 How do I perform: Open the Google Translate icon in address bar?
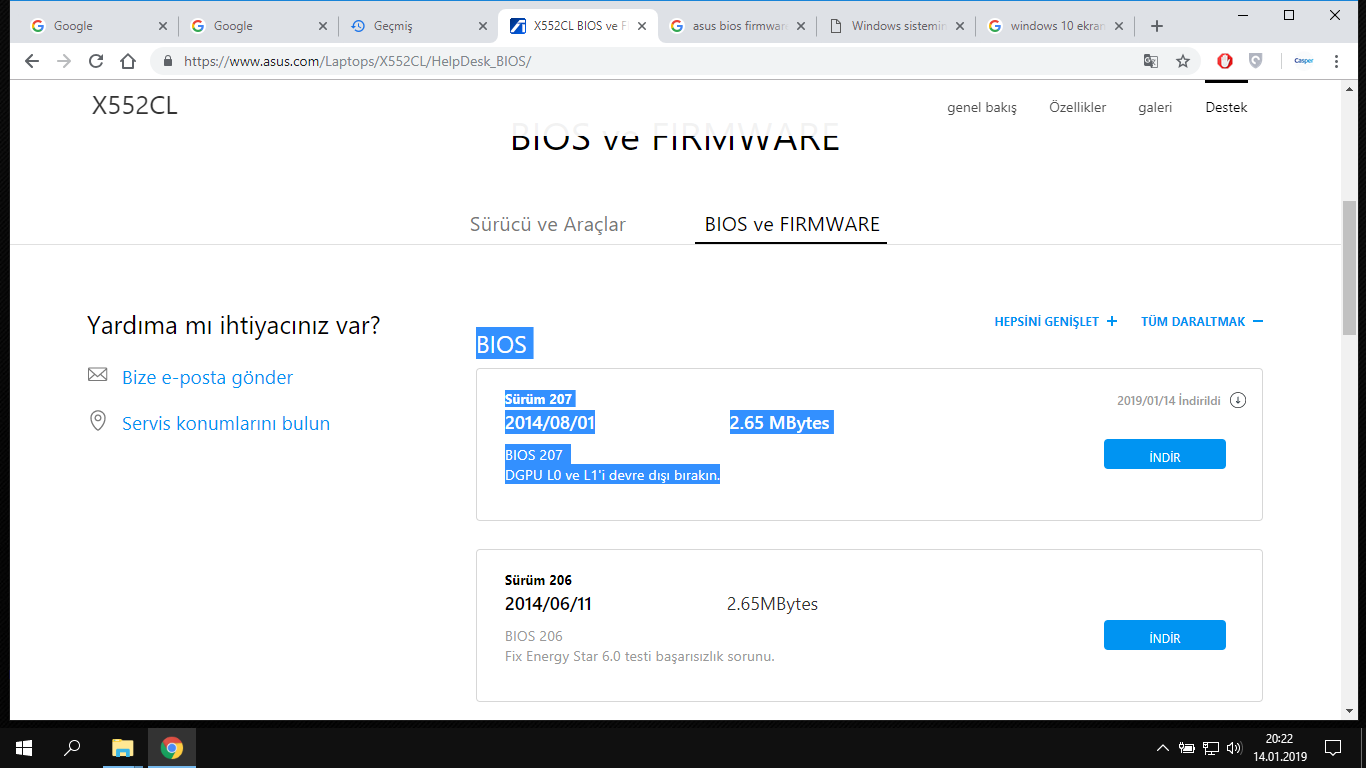(x=1151, y=61)
